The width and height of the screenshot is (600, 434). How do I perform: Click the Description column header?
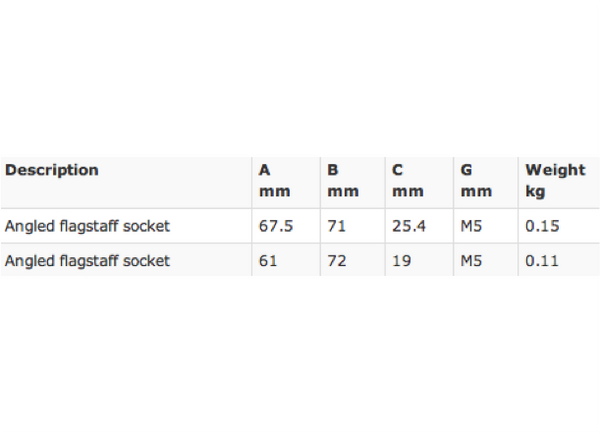coord(52,170)
